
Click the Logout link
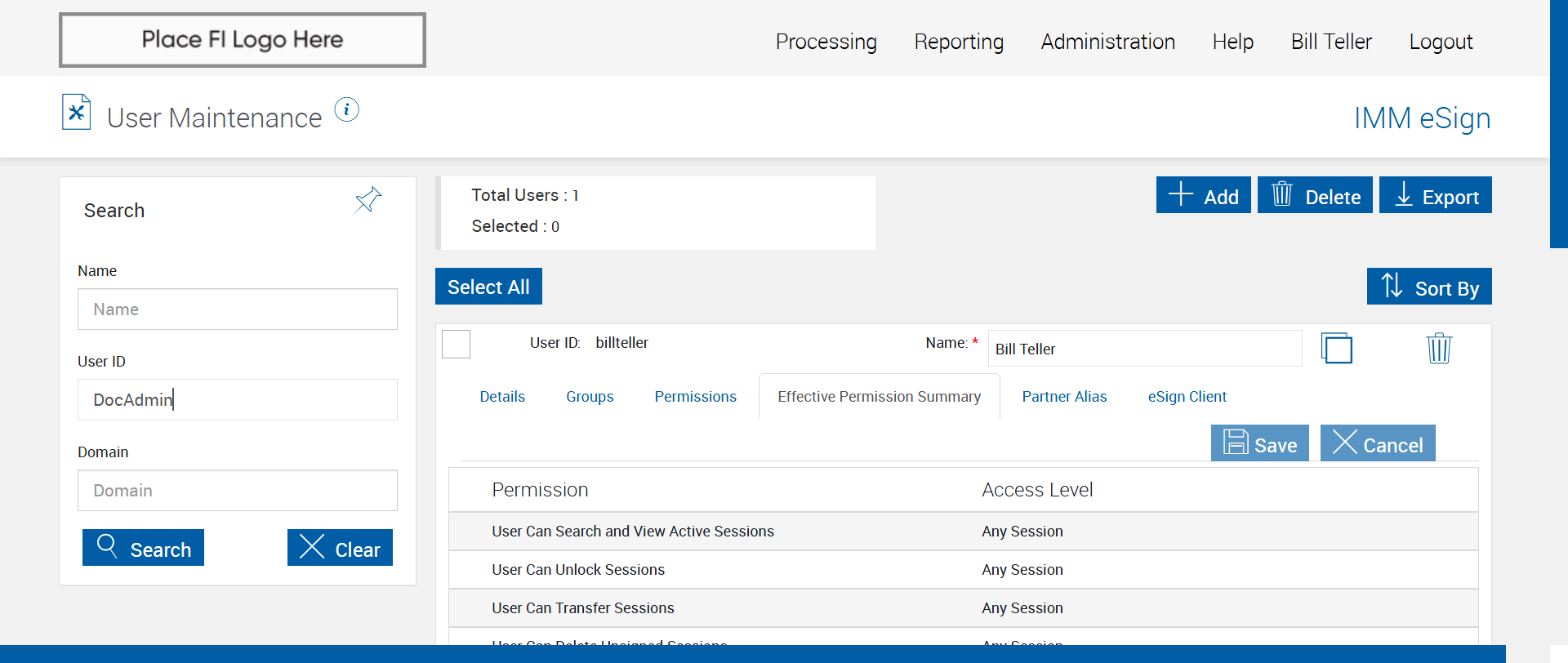click(1441, 42)
